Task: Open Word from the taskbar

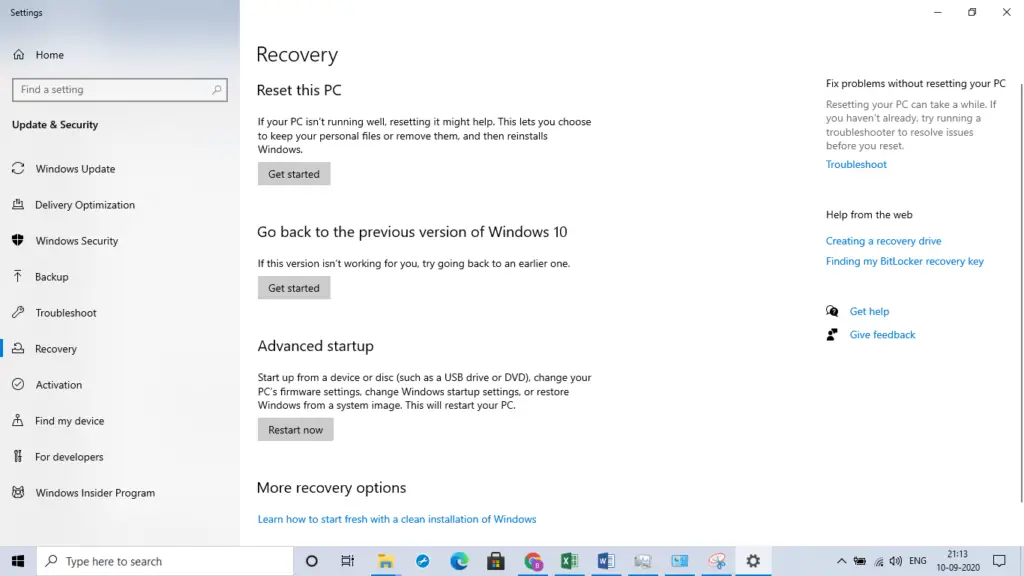Action: click(606, 561)
